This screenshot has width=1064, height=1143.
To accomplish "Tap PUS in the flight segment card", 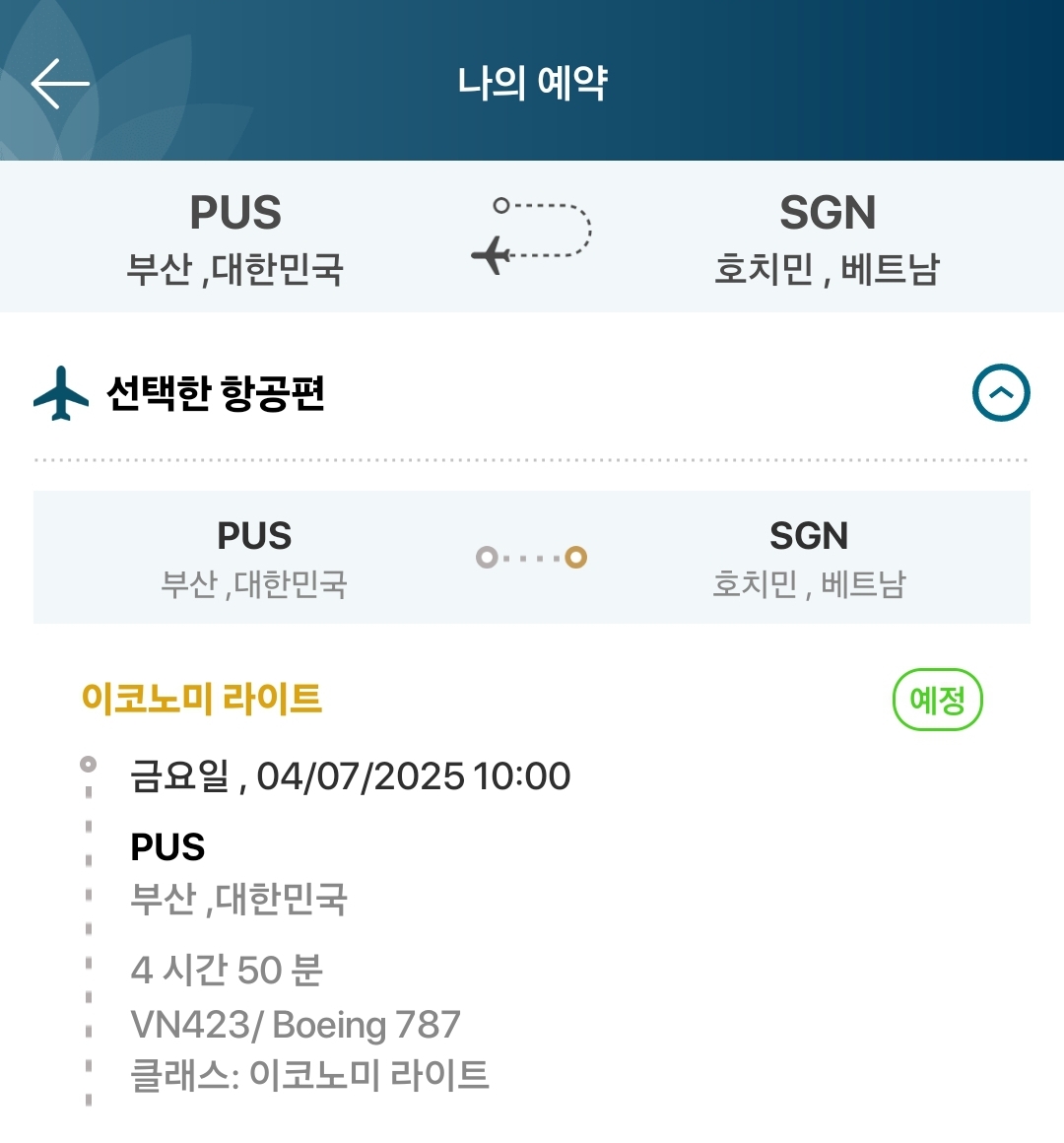I will pos(254,536).
